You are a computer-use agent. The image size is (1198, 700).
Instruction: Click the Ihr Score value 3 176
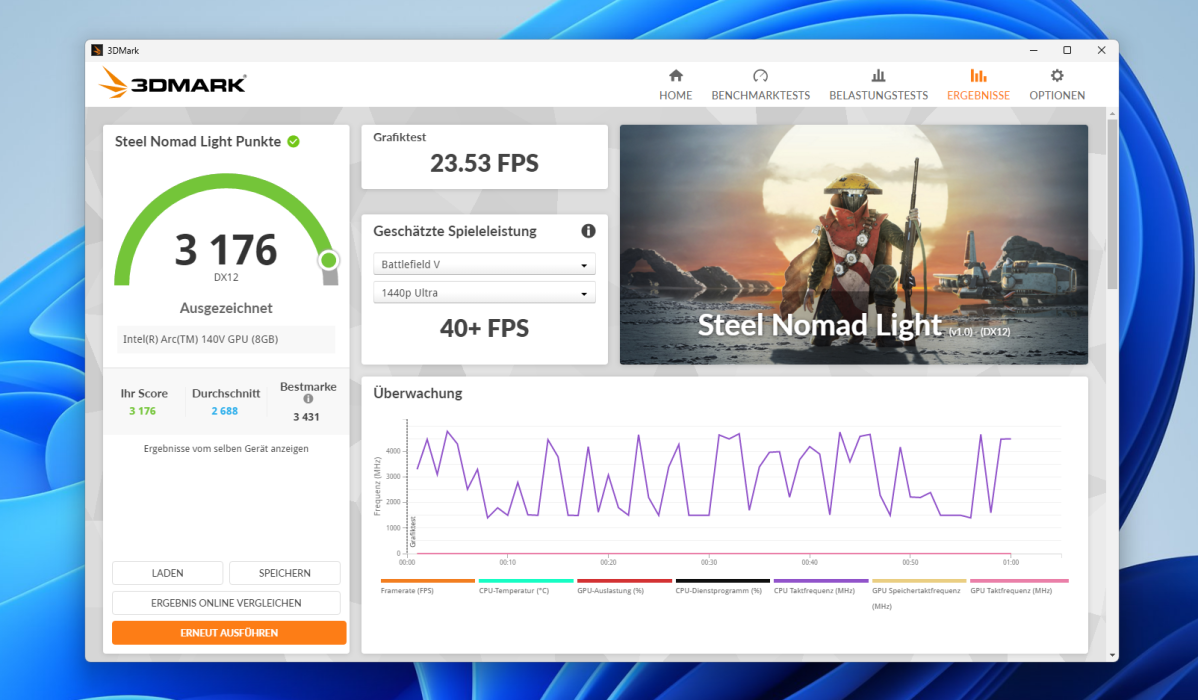click(x=142, y=411)
